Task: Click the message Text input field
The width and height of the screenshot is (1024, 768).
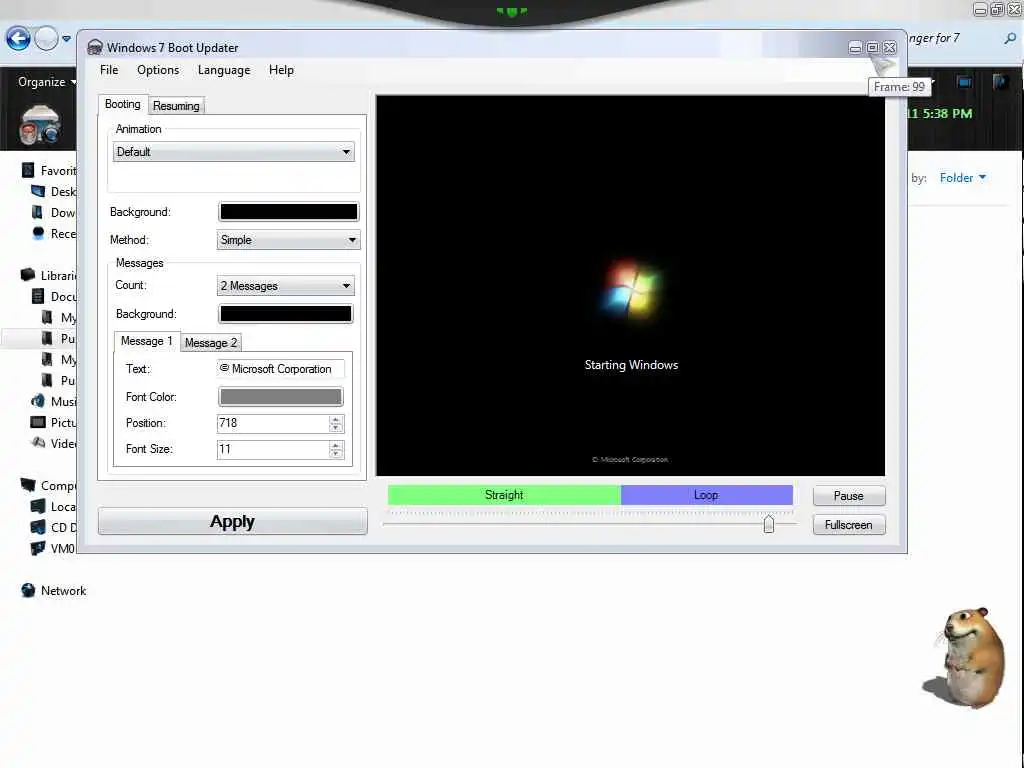Action: point(281,369)
